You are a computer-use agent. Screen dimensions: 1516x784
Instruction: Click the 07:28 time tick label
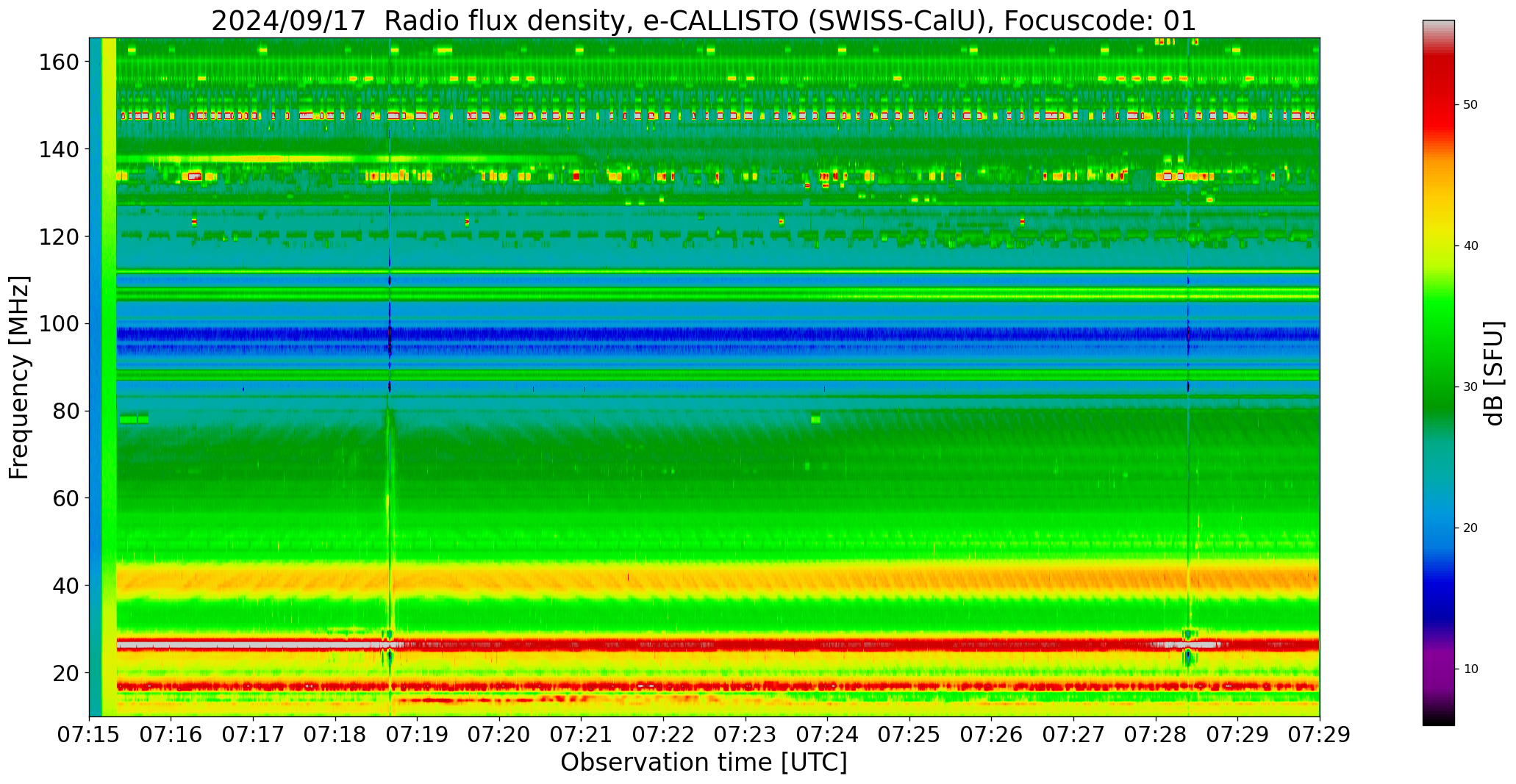pyautogui.click(x=1156, y=735)
